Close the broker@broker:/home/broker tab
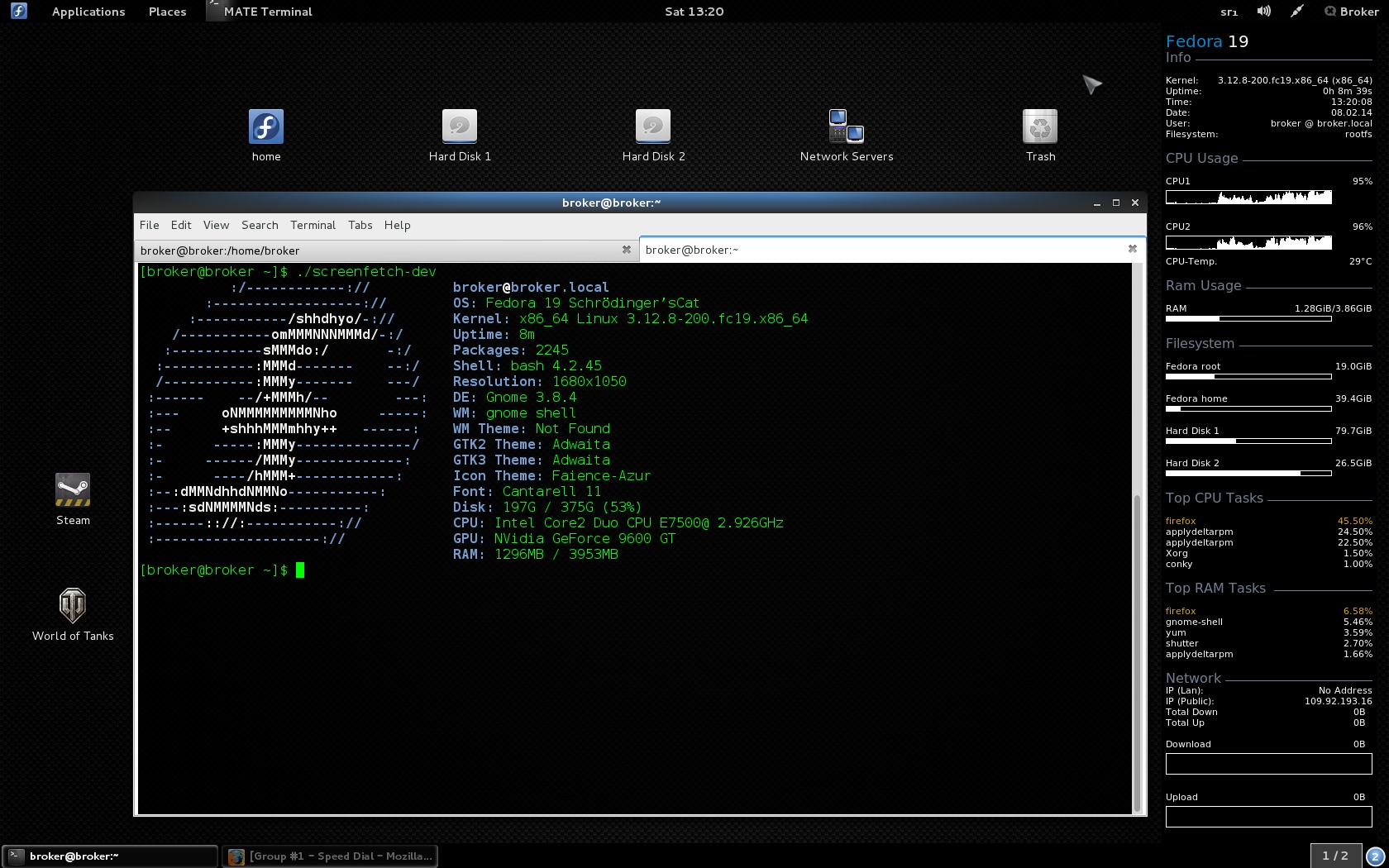The width and height of the screenshot is (1389, 868). click(627, 250)
